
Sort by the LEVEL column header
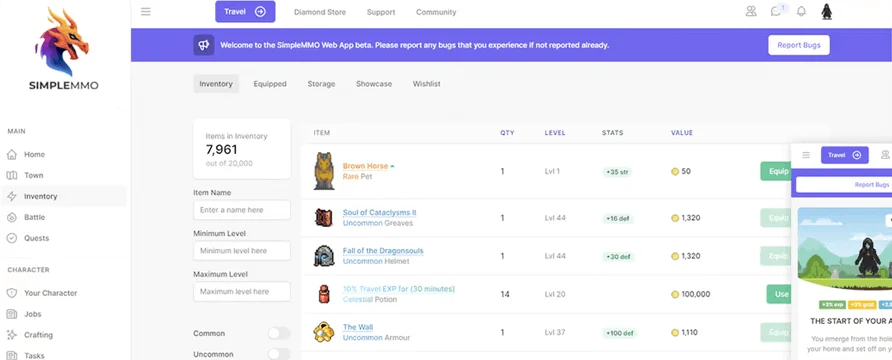pos(555,133)
